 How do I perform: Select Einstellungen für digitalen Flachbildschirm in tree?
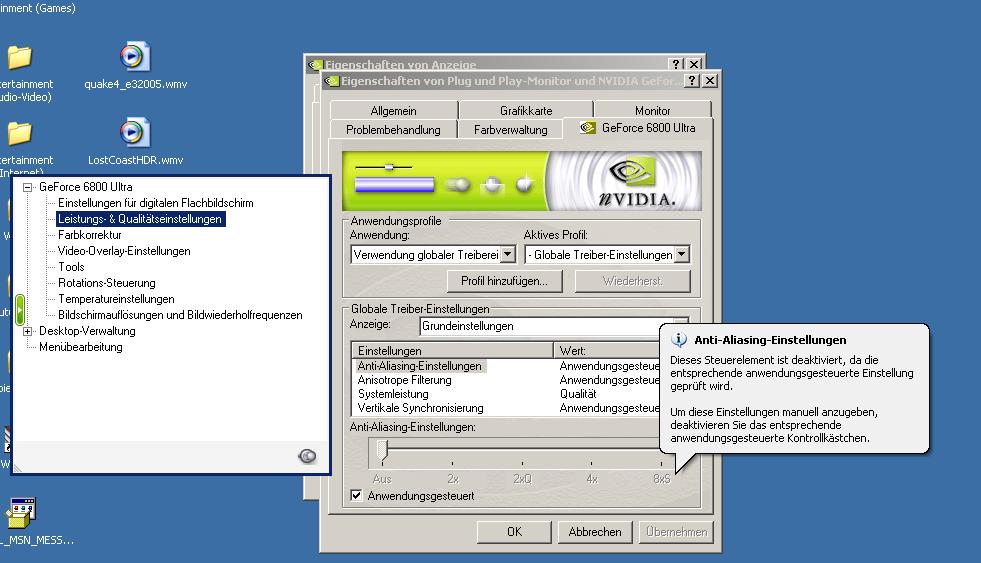156,203
